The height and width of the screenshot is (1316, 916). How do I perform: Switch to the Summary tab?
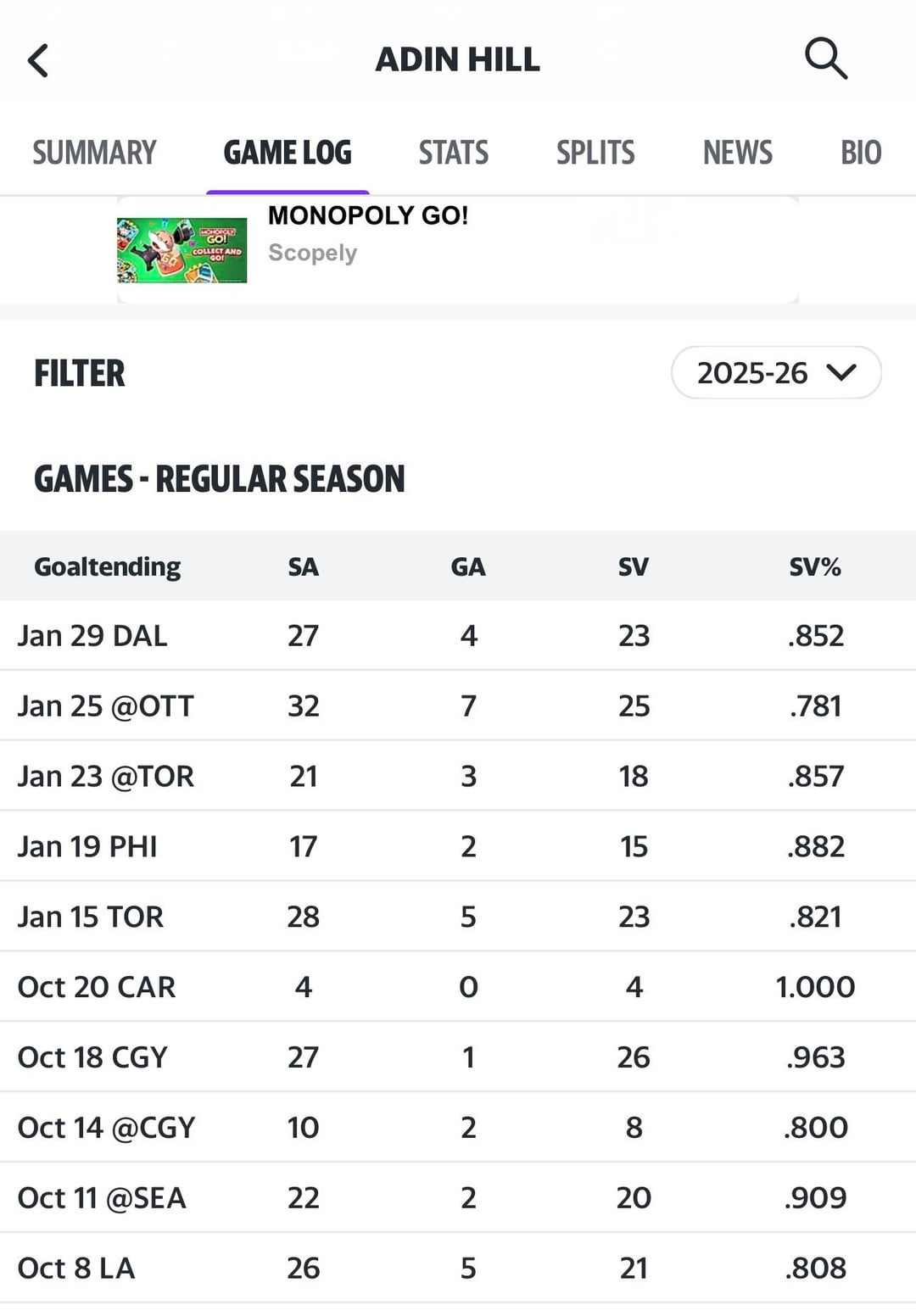click(x=94, y=153)
